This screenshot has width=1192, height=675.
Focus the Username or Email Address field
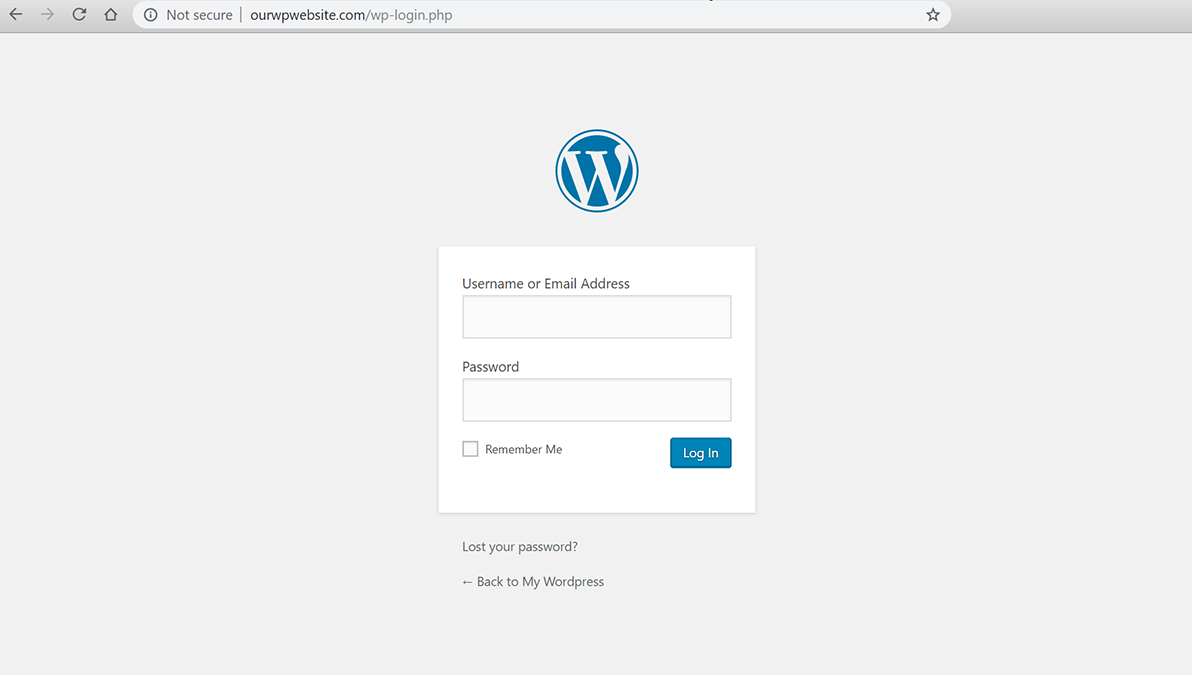click(597, 317)
